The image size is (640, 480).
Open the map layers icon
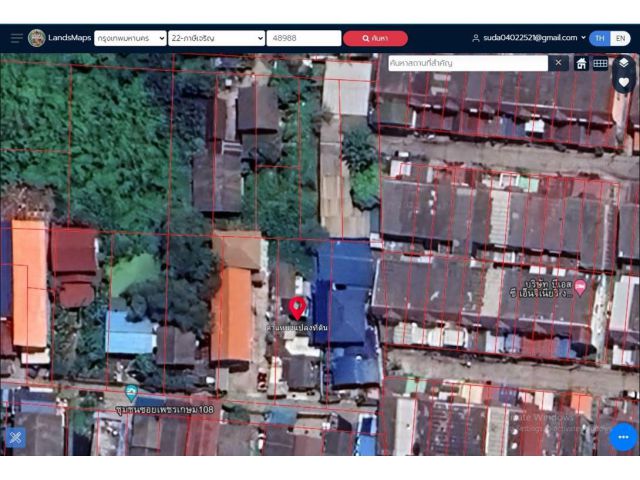(624, 63)
